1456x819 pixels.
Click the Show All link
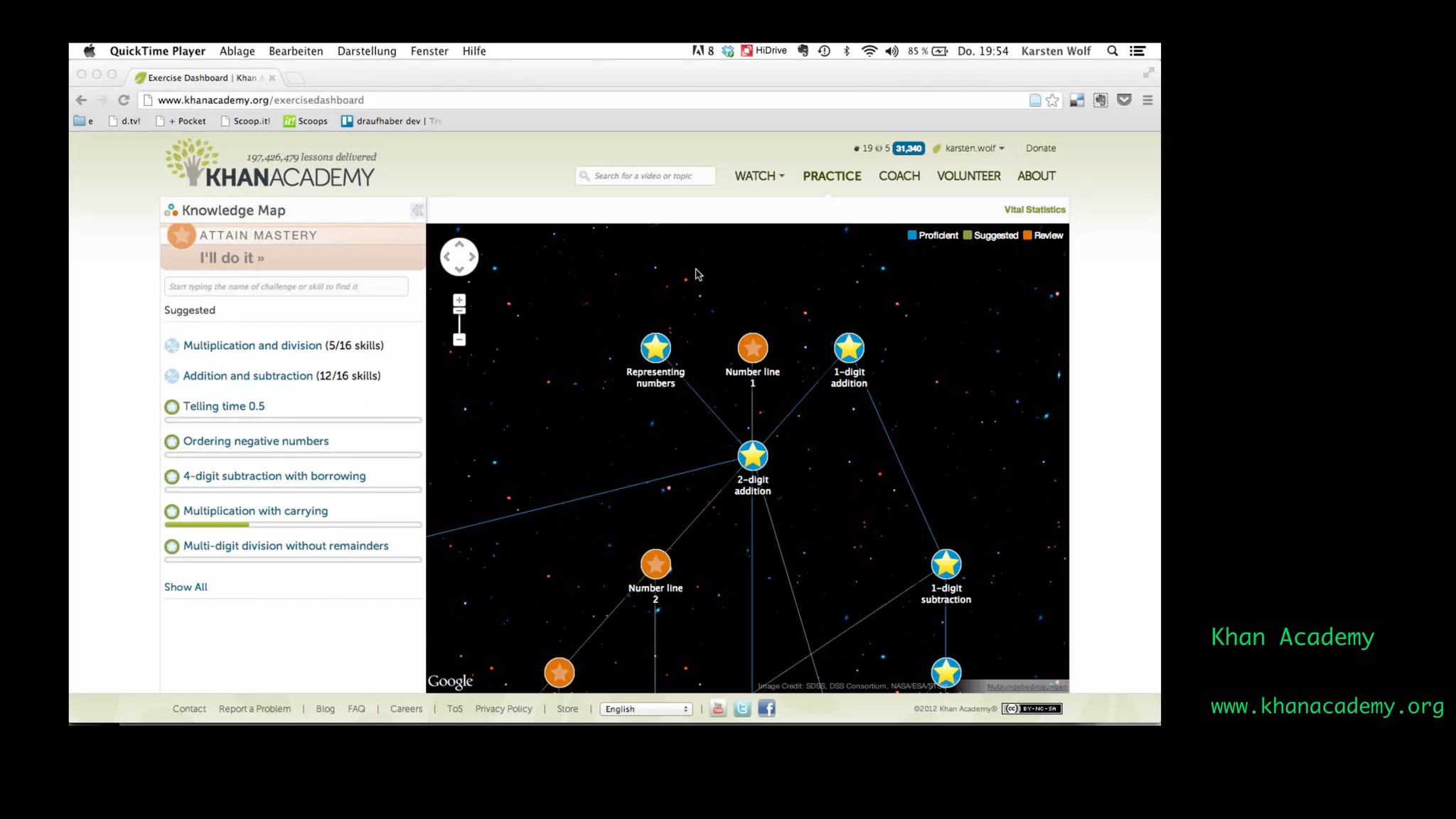[186, 587]
